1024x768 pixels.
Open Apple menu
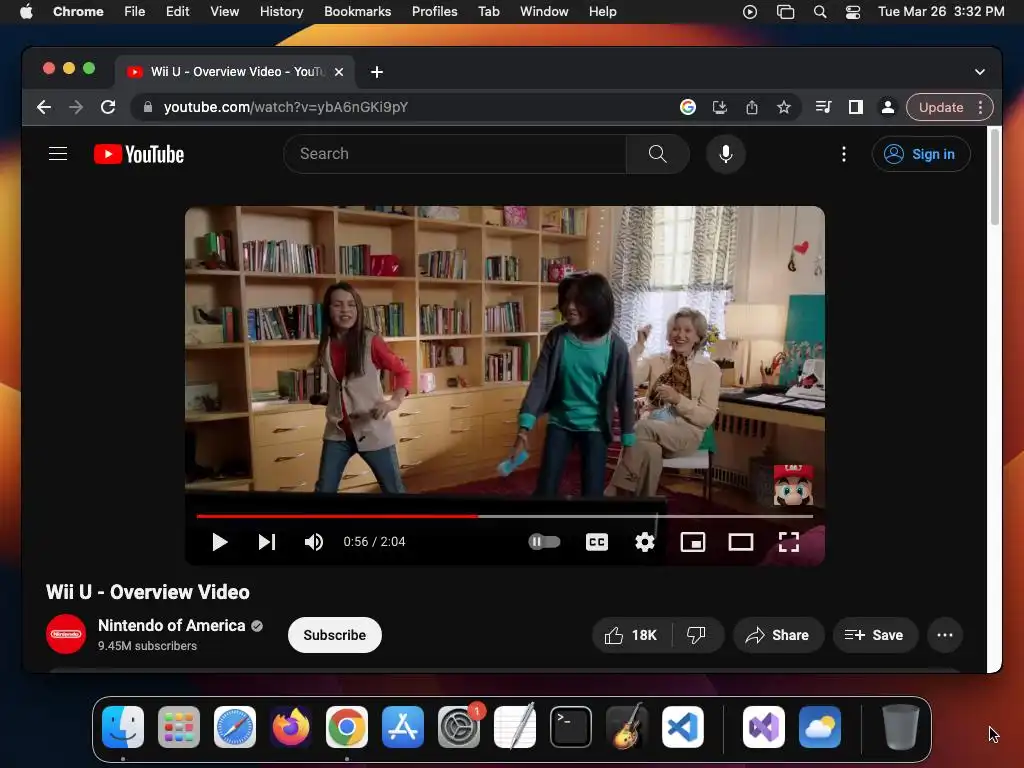coord(26,12)
